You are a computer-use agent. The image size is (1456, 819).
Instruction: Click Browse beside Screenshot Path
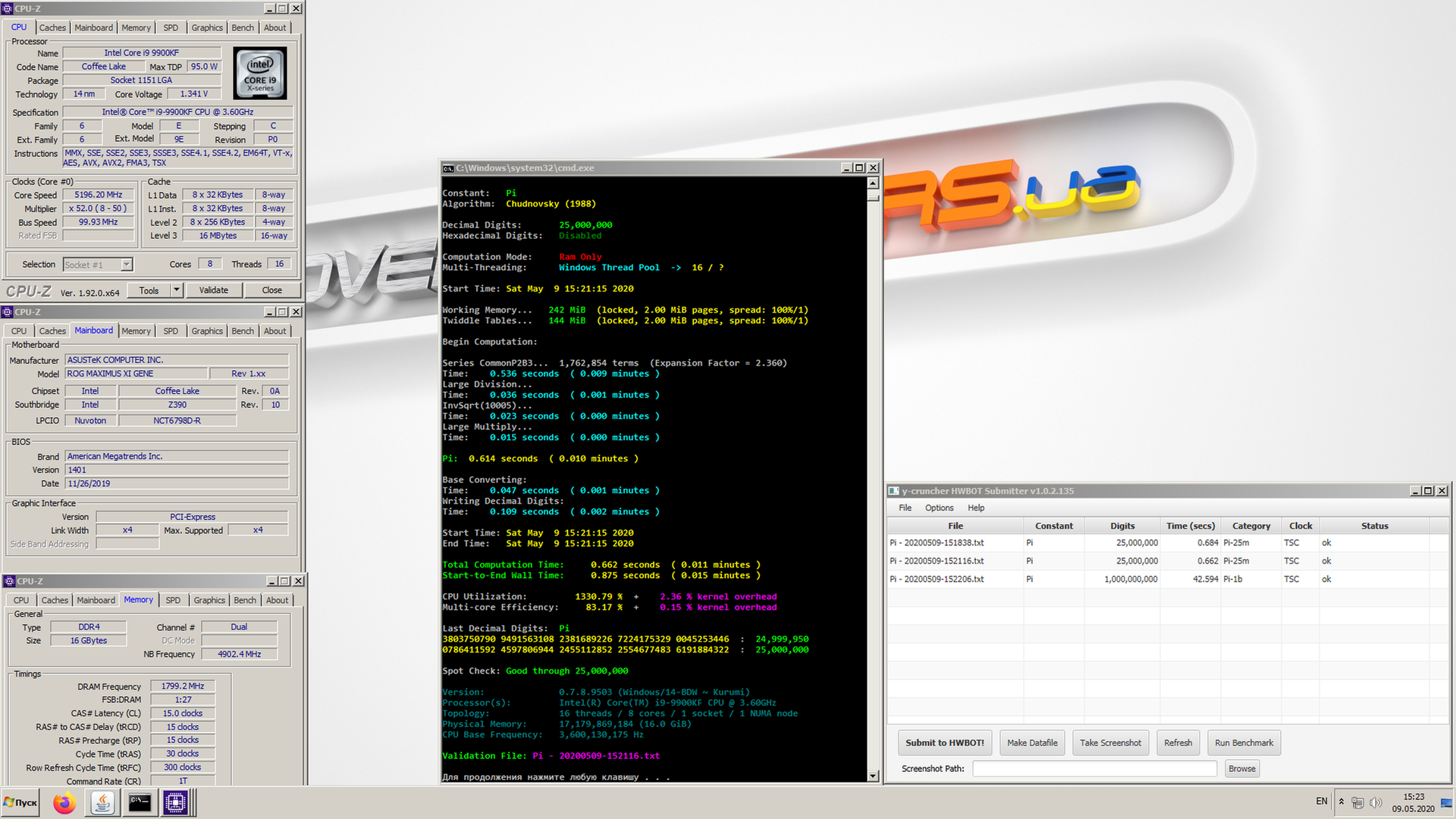1241,768
